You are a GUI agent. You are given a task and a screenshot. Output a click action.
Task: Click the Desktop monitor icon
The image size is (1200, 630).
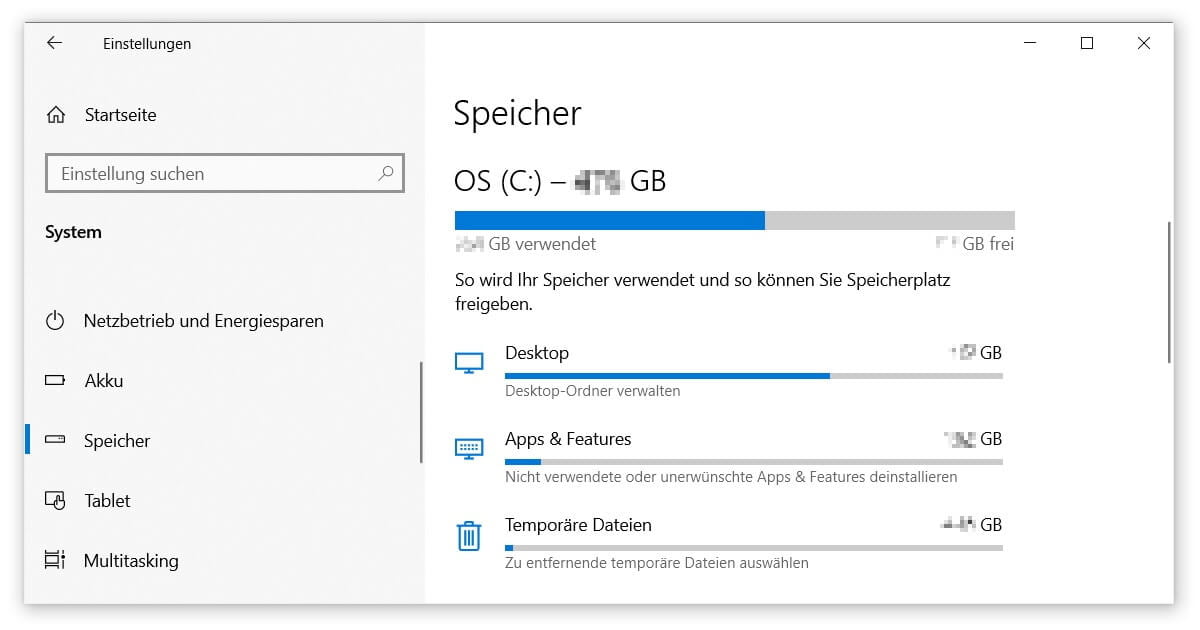point(469,362)
